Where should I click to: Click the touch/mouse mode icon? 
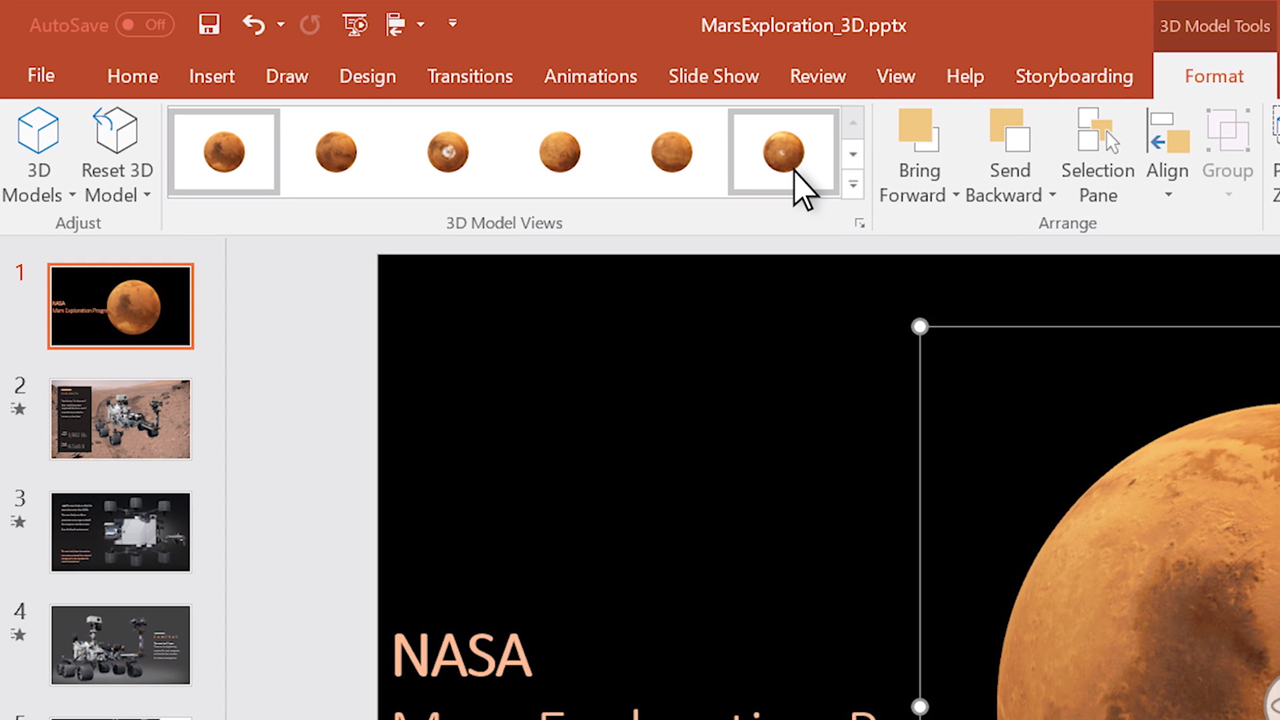point(395,25)
